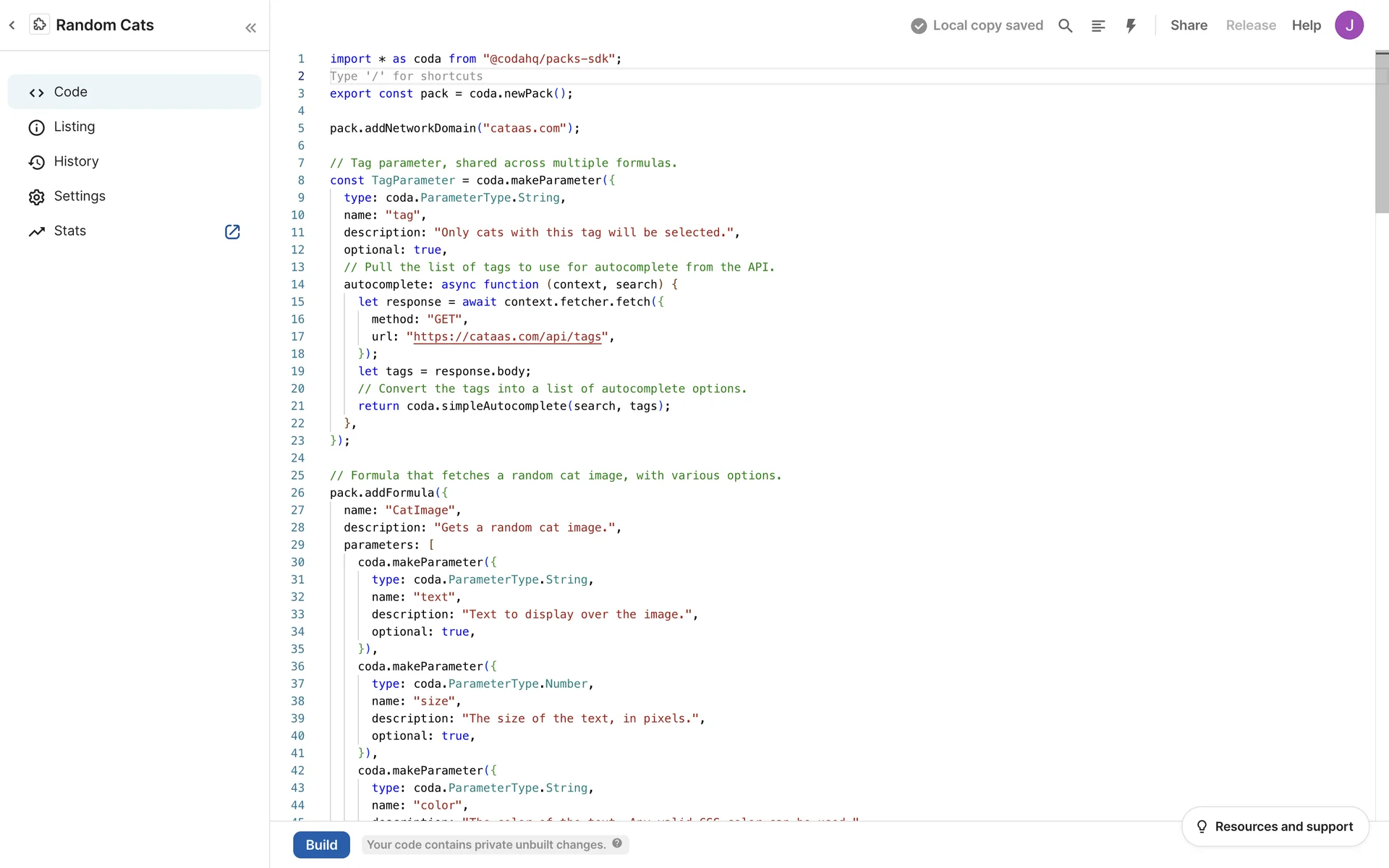Collapse the sidebar with double chevron
The image size is (1389, 868).
point(250,28)
